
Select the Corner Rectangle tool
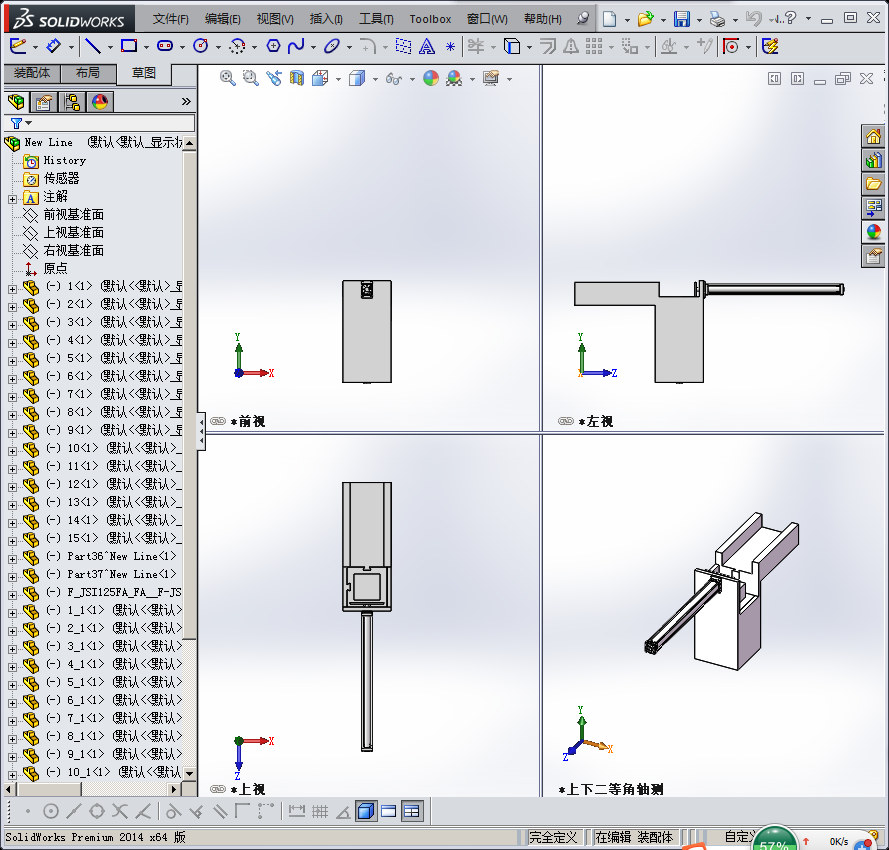129,46
